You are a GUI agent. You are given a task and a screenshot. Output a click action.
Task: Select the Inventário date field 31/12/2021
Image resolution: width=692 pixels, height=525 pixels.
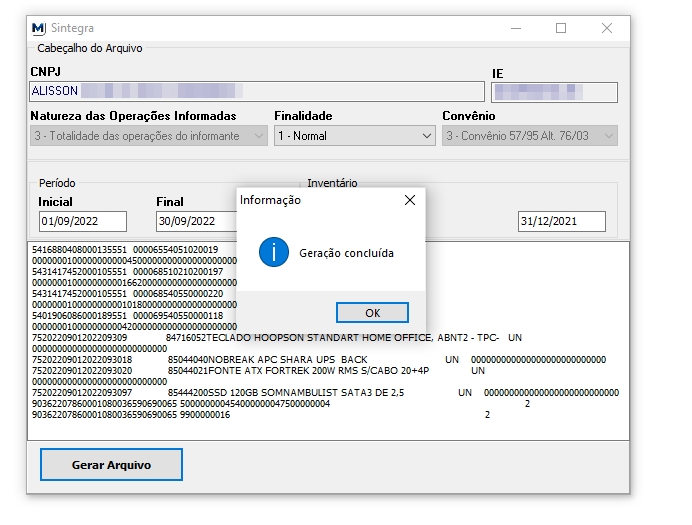coord(561,221)
